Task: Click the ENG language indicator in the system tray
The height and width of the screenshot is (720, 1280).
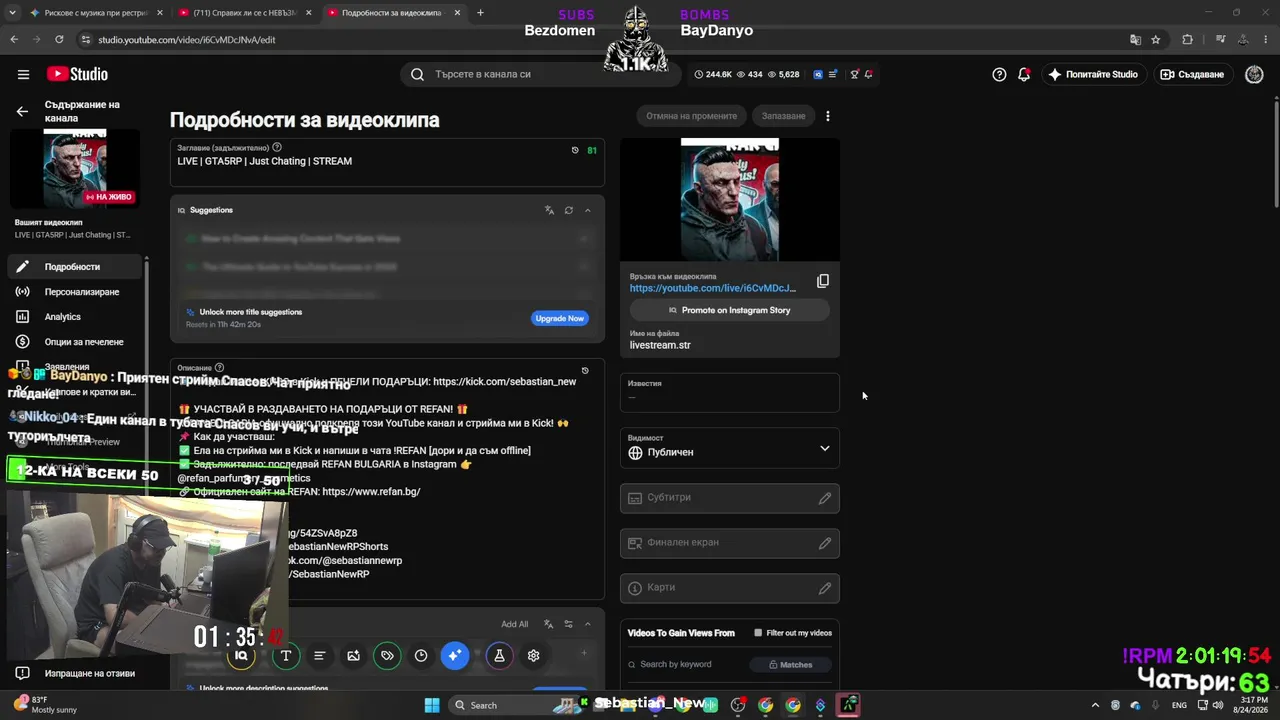Action: (1179, 705)
